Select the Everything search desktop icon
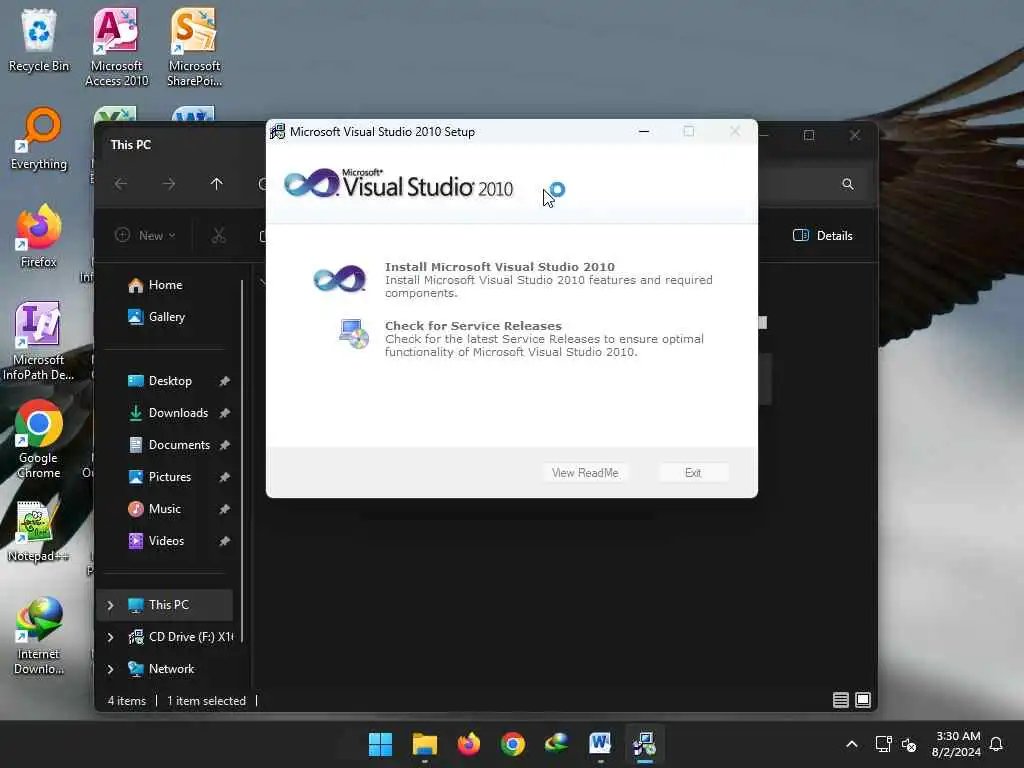 (39, 138)
